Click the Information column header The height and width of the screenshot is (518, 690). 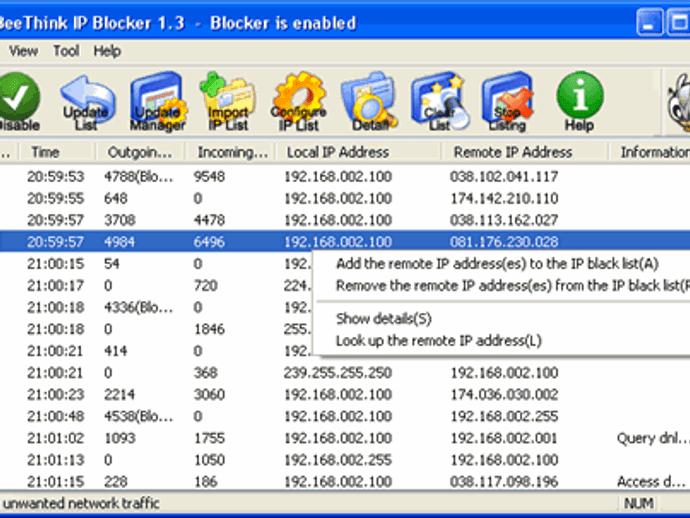tap(650, 152)
